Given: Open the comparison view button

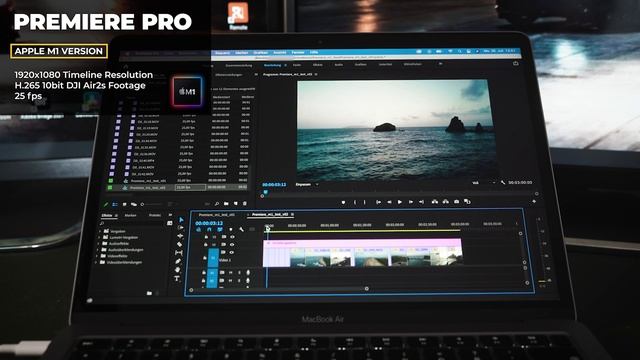Looking at the screenshot, I should coord(467,202).
